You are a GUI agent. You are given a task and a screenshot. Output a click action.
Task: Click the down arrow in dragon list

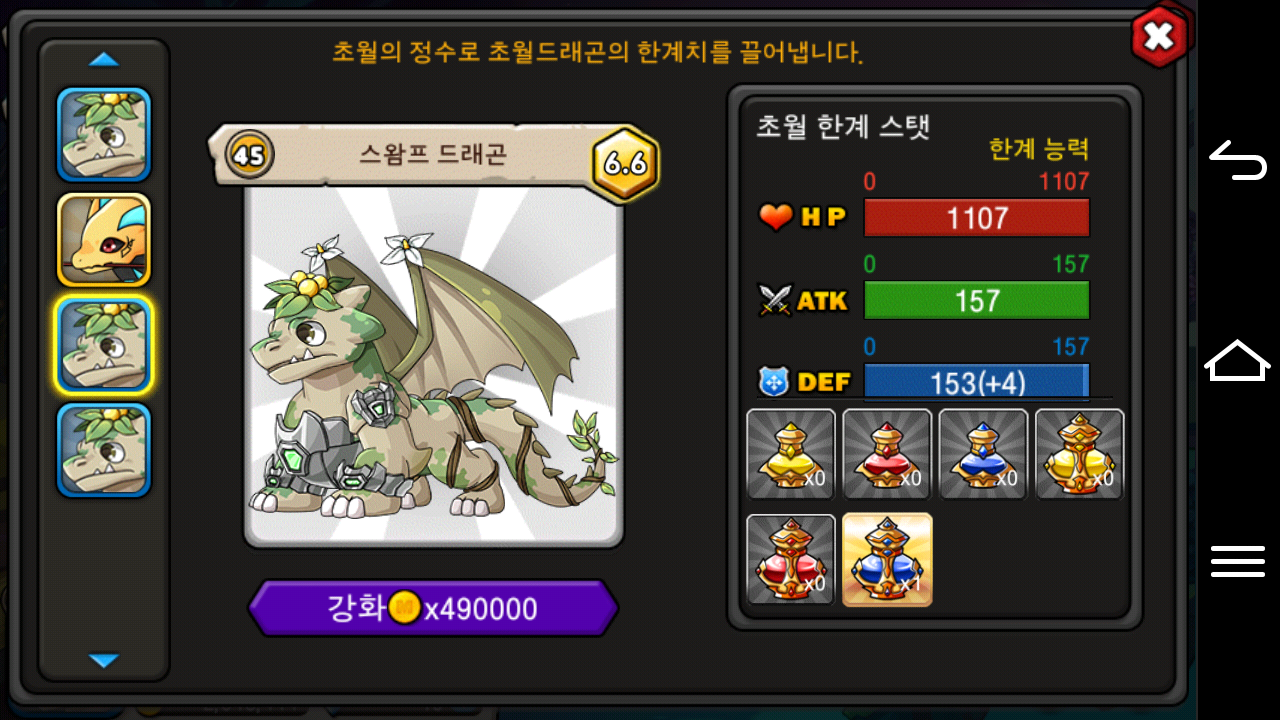(104, 660)
